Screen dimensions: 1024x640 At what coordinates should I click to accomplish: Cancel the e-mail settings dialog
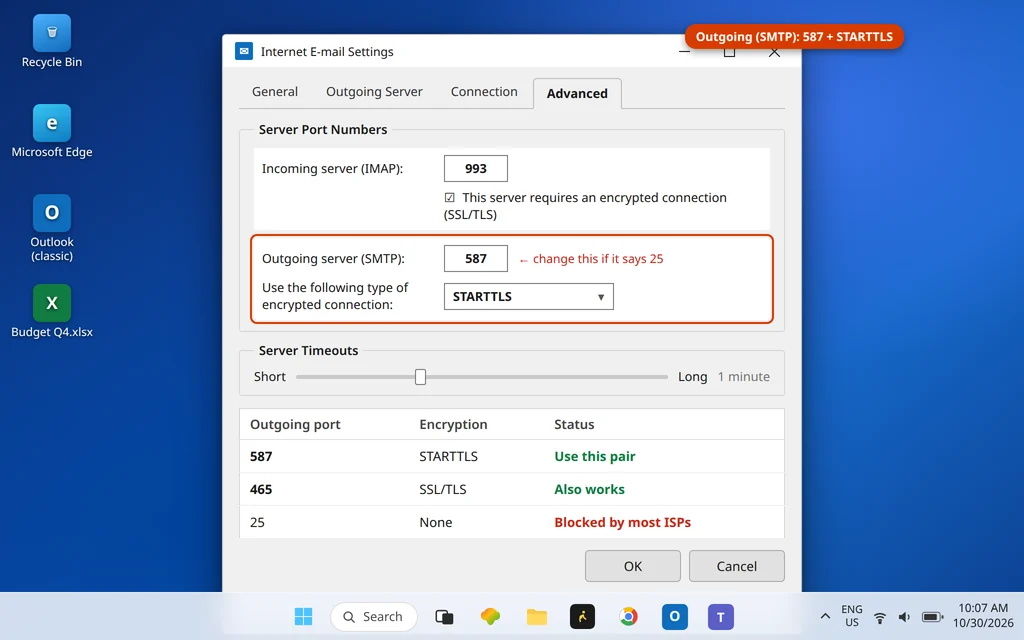click(736, 566)
